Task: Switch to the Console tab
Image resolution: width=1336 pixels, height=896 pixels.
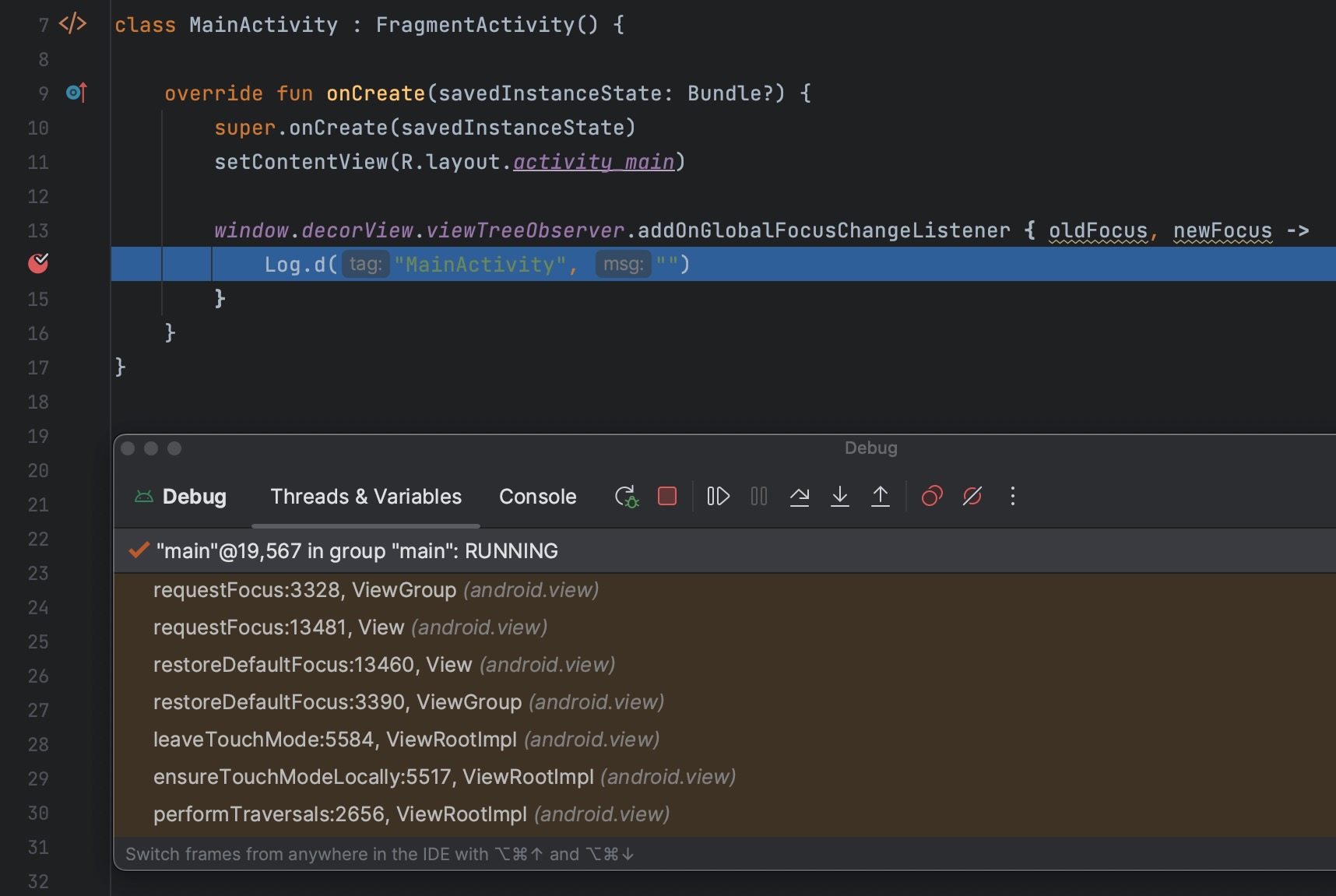Action: click(x=537, y=497)
